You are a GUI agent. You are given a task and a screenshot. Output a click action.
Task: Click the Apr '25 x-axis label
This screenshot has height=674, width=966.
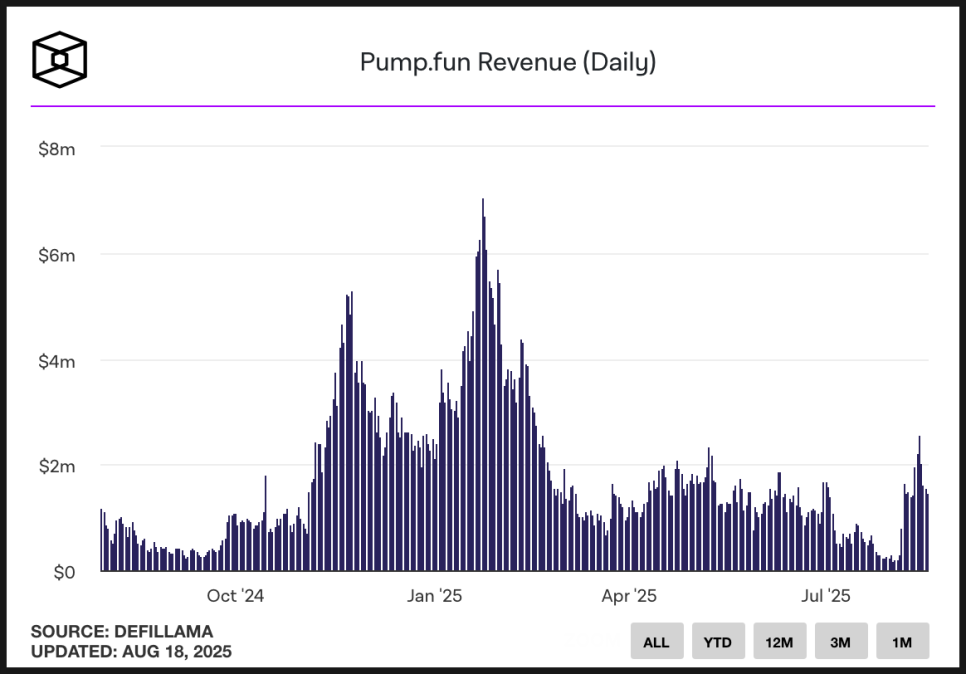629,596
